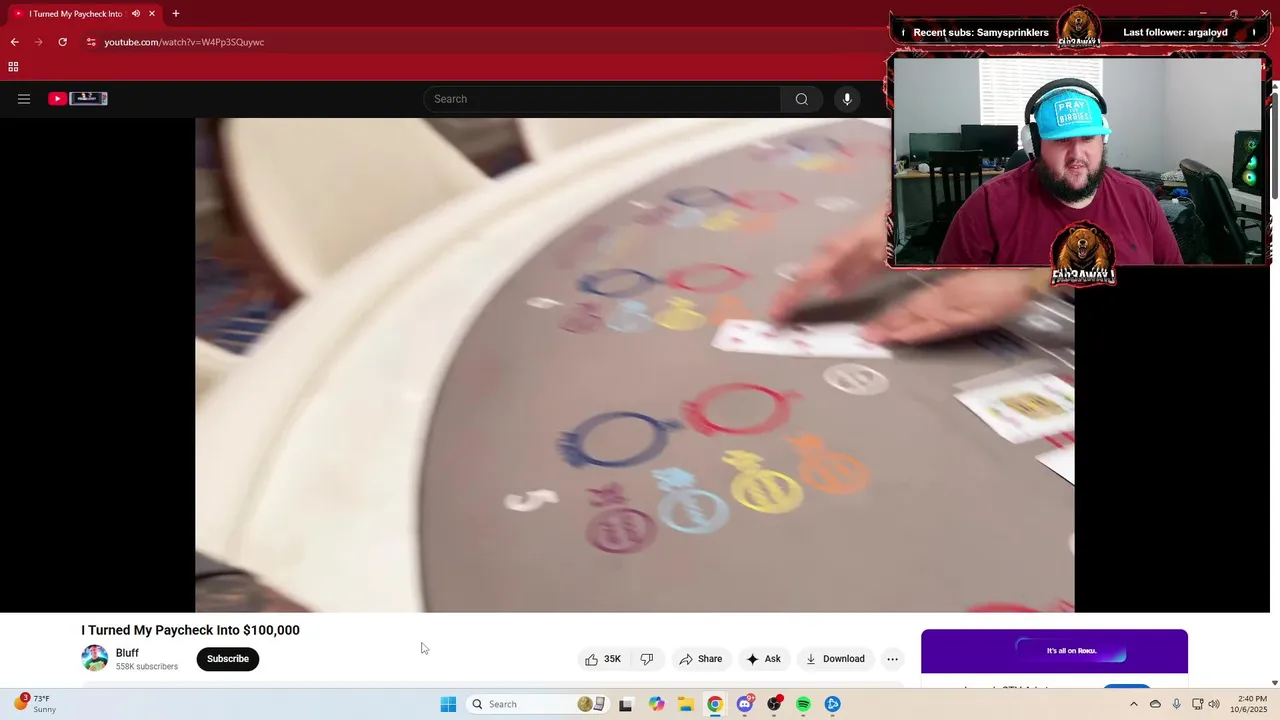Open File Explorer from the taskbar
Image resolution: width=1280 pixels, height=720 pixels.
pos(686,704)
